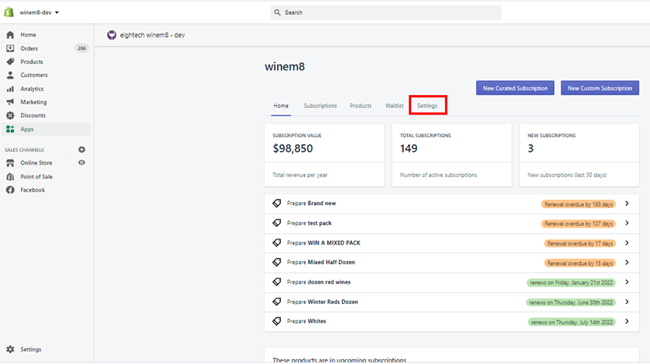
Task: Select Apps in the sidebar
Action: (x=27, y=129)
